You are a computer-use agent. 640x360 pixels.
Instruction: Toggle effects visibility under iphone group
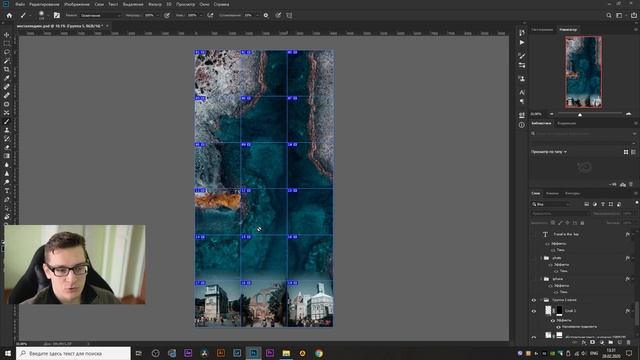click(551, 286)
